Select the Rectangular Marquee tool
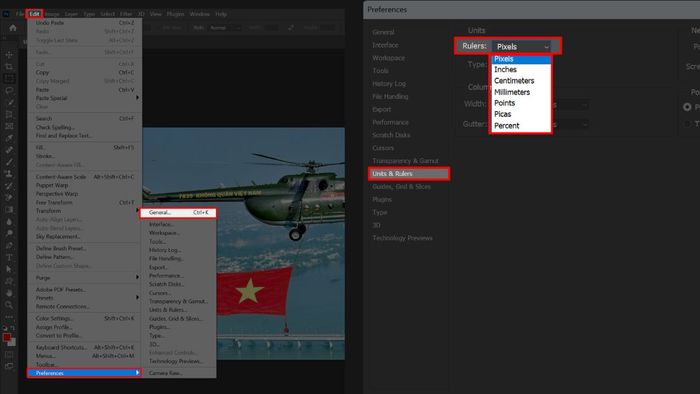This screenshot has height=394, width=700. pyautogui.click(x=9, y=79)
